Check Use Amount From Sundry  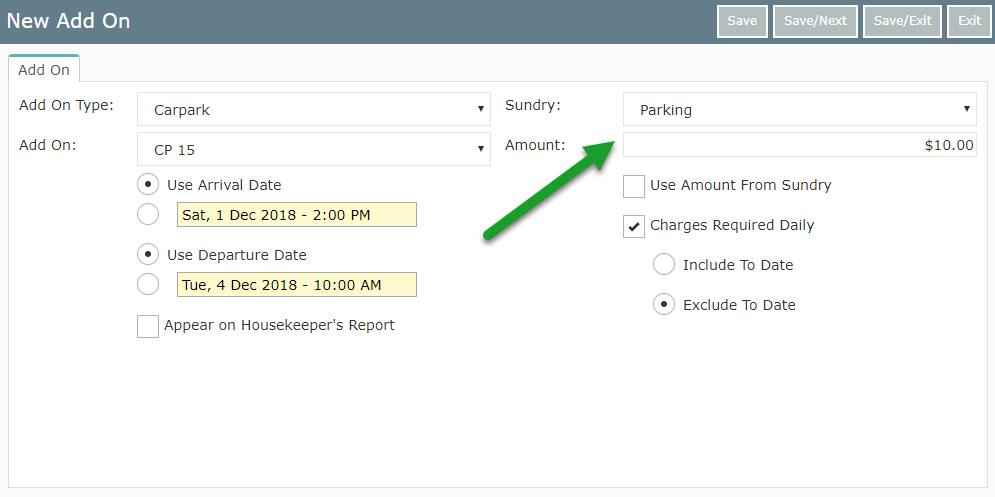(x=634, y=187)
